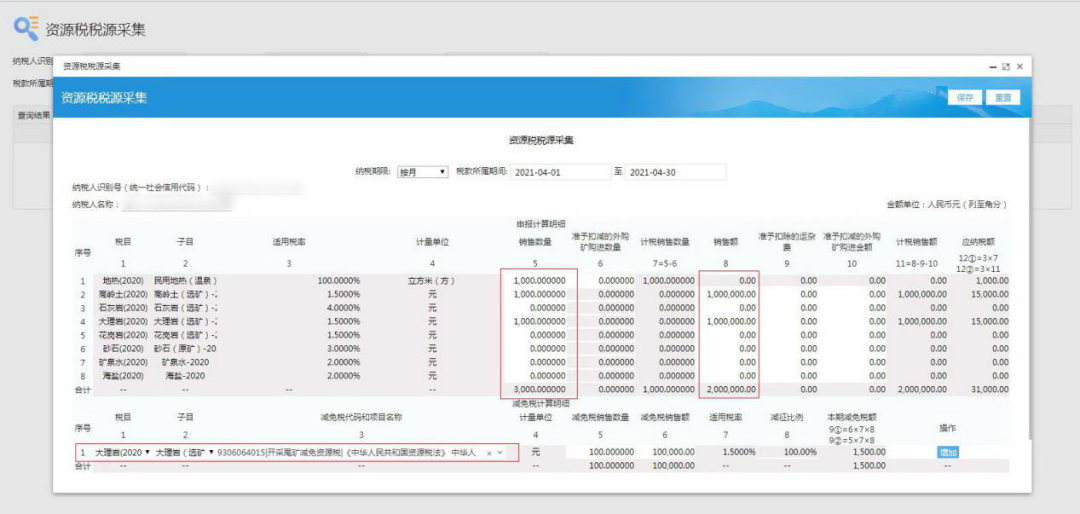
Task: Click the 高岭土(2020) 税目 cell
Action: pyautogui.click(x=123, y=294)
